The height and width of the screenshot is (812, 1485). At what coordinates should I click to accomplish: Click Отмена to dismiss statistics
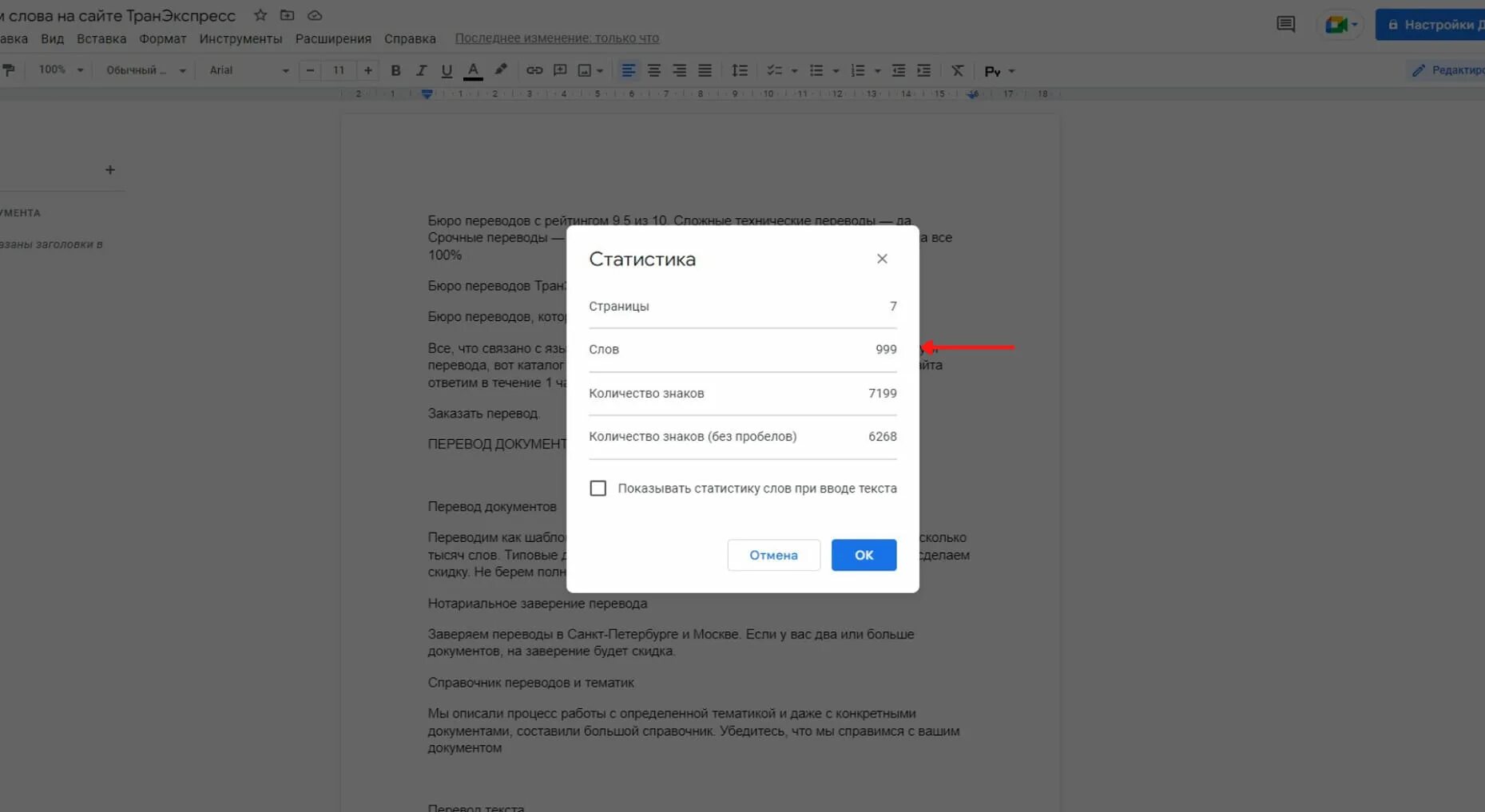(772, 555)
